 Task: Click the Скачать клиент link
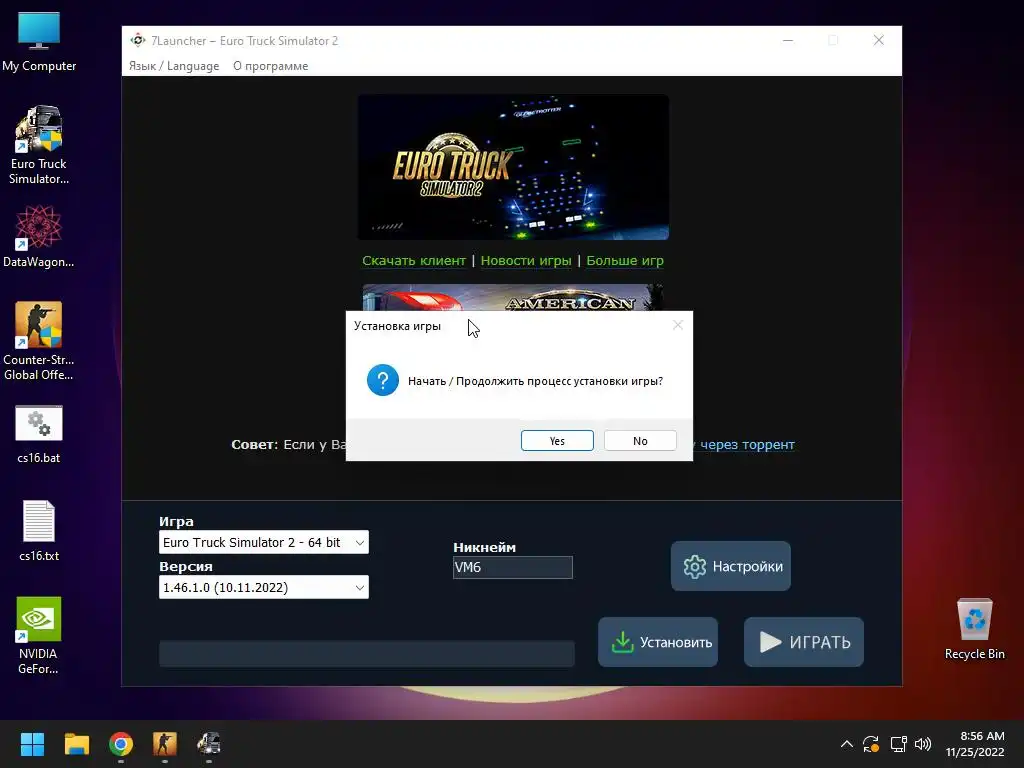pos(414,261)
